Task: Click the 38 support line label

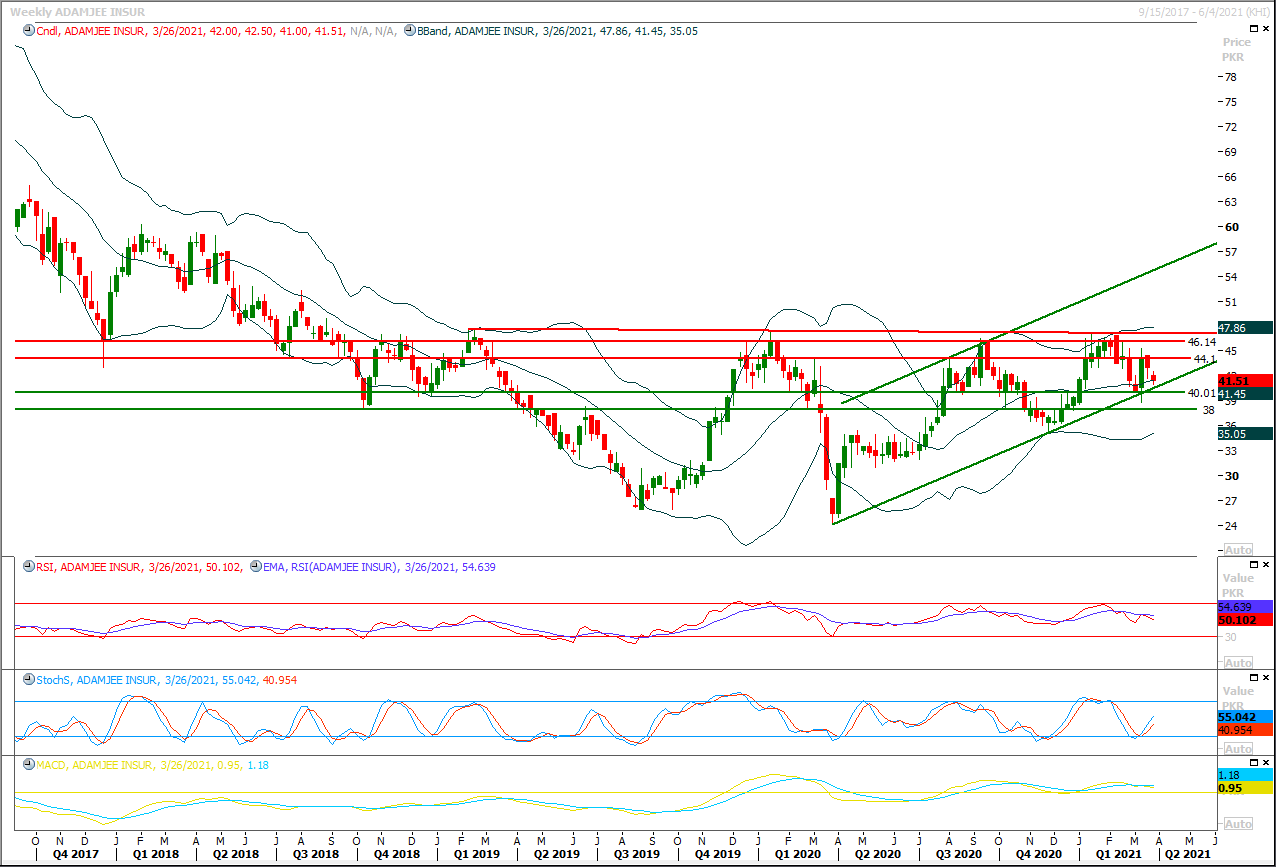Action: coord(1208,410)
